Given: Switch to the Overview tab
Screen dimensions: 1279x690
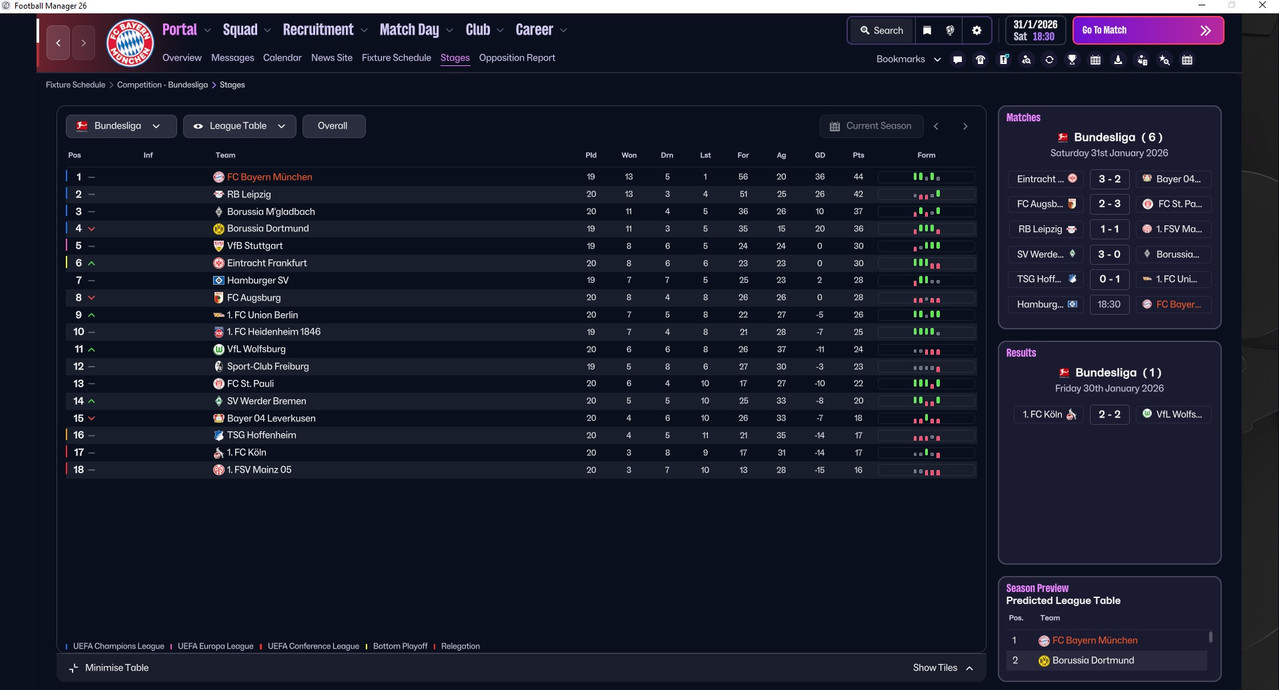Looking at the screenshot, I should (182, 58).
